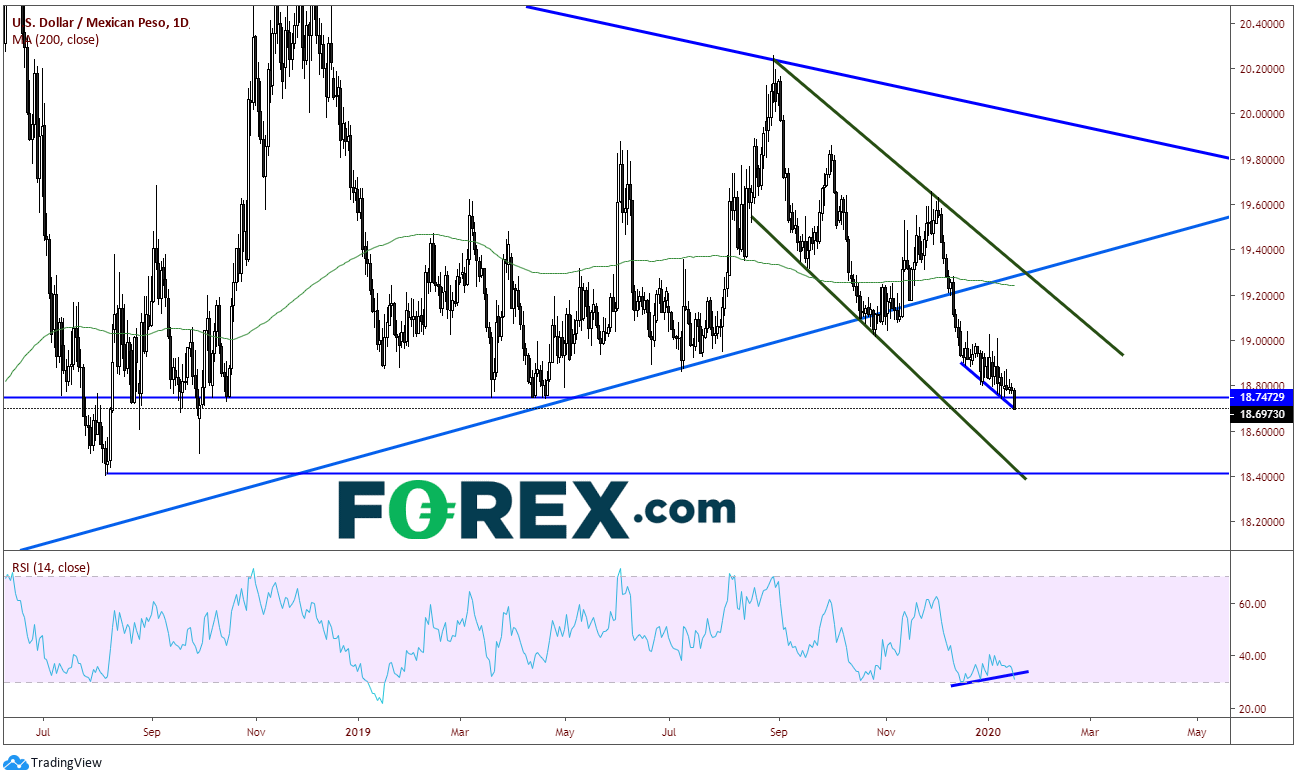Select the horizontal blue support line near 18.40

click(x=667, y=473)
